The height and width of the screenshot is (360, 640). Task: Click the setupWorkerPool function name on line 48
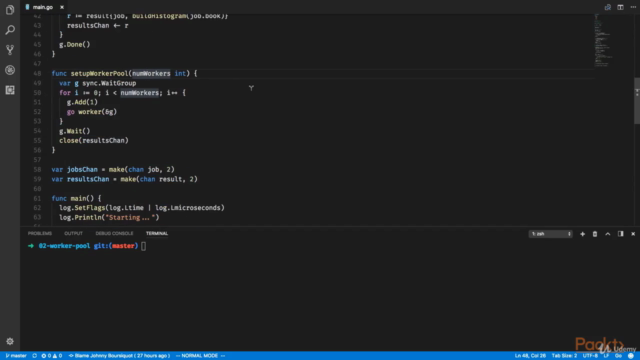(x=99, y=73)
